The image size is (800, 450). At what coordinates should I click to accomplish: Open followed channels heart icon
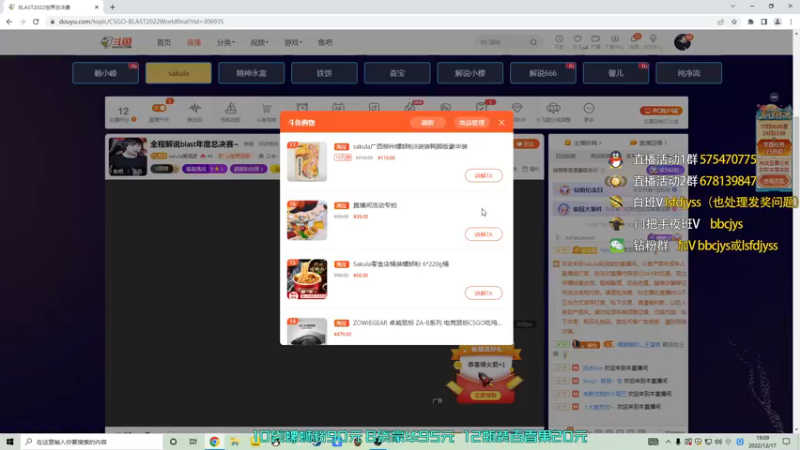[x=578, y=41]
